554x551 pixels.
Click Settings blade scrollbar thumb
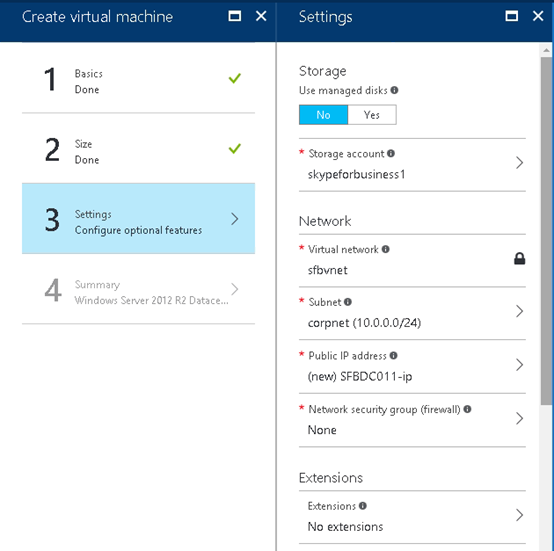coord(546,231)
